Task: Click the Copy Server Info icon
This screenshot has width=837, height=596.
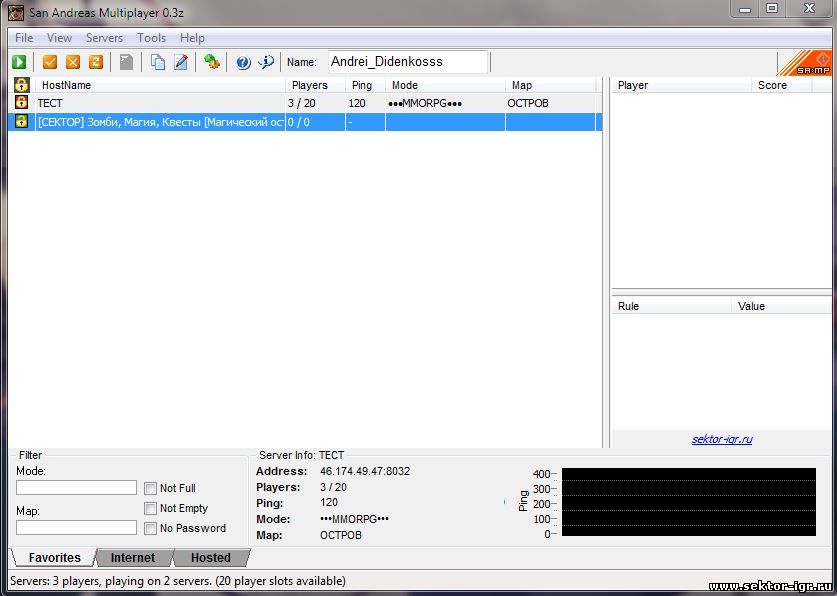Action: point(157,62)
